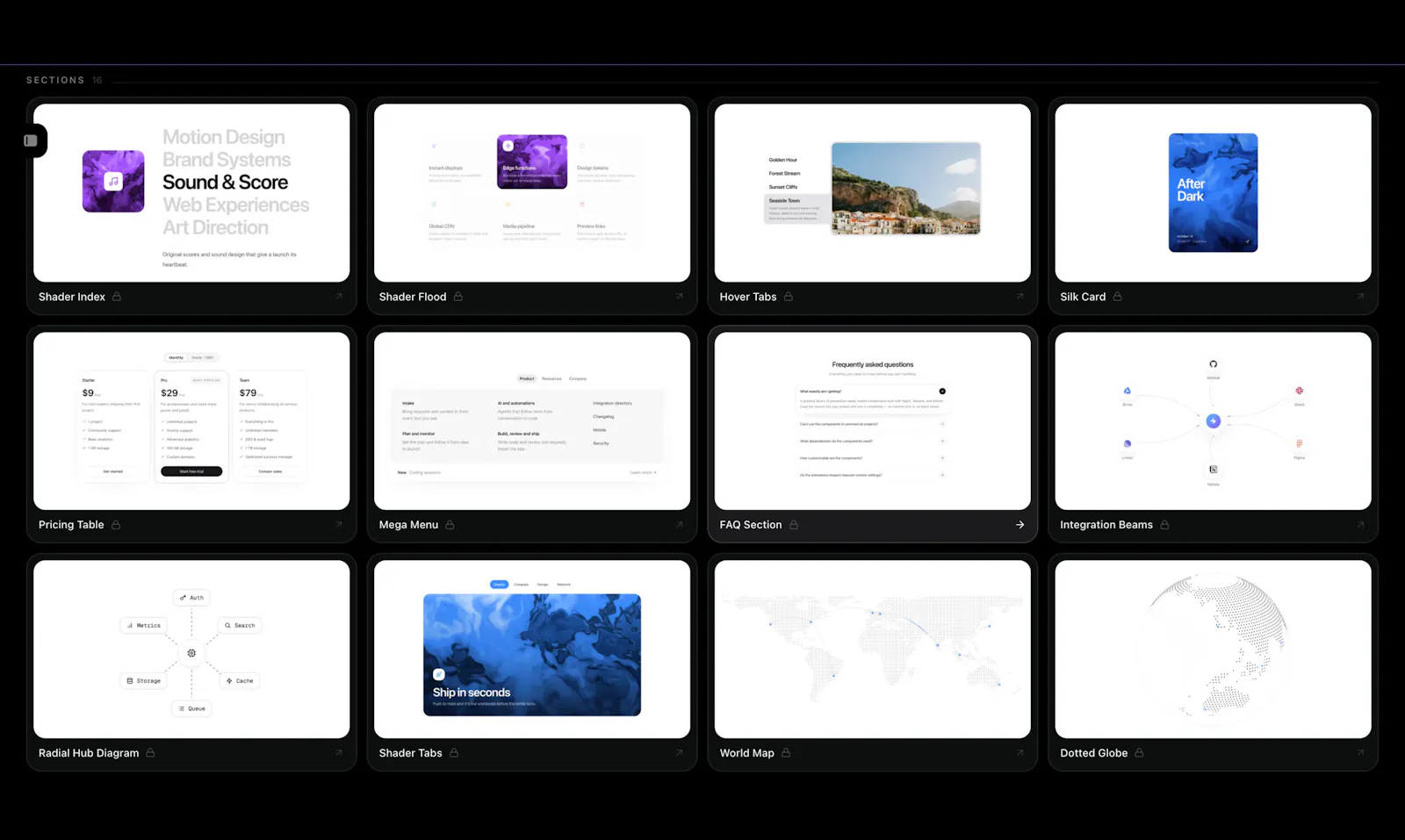Click the lock icon beside Hover Tabs
This screenshot has width=1405, height=840.
(x=789, y=297)
